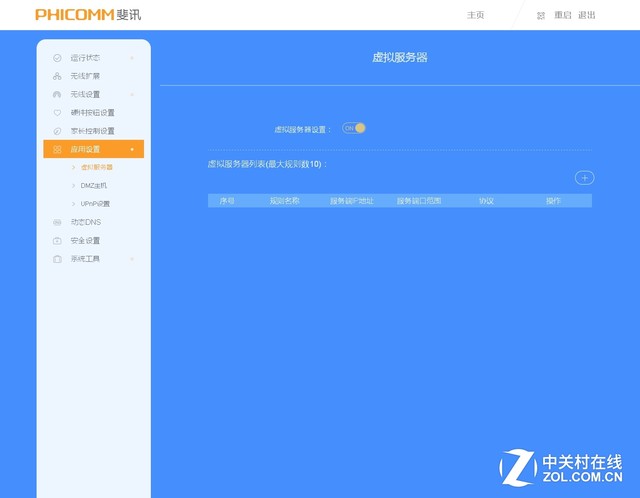Viewport: 640px width, 498px height.
Task: Click the 序号 column header
Action: [227, 201]
